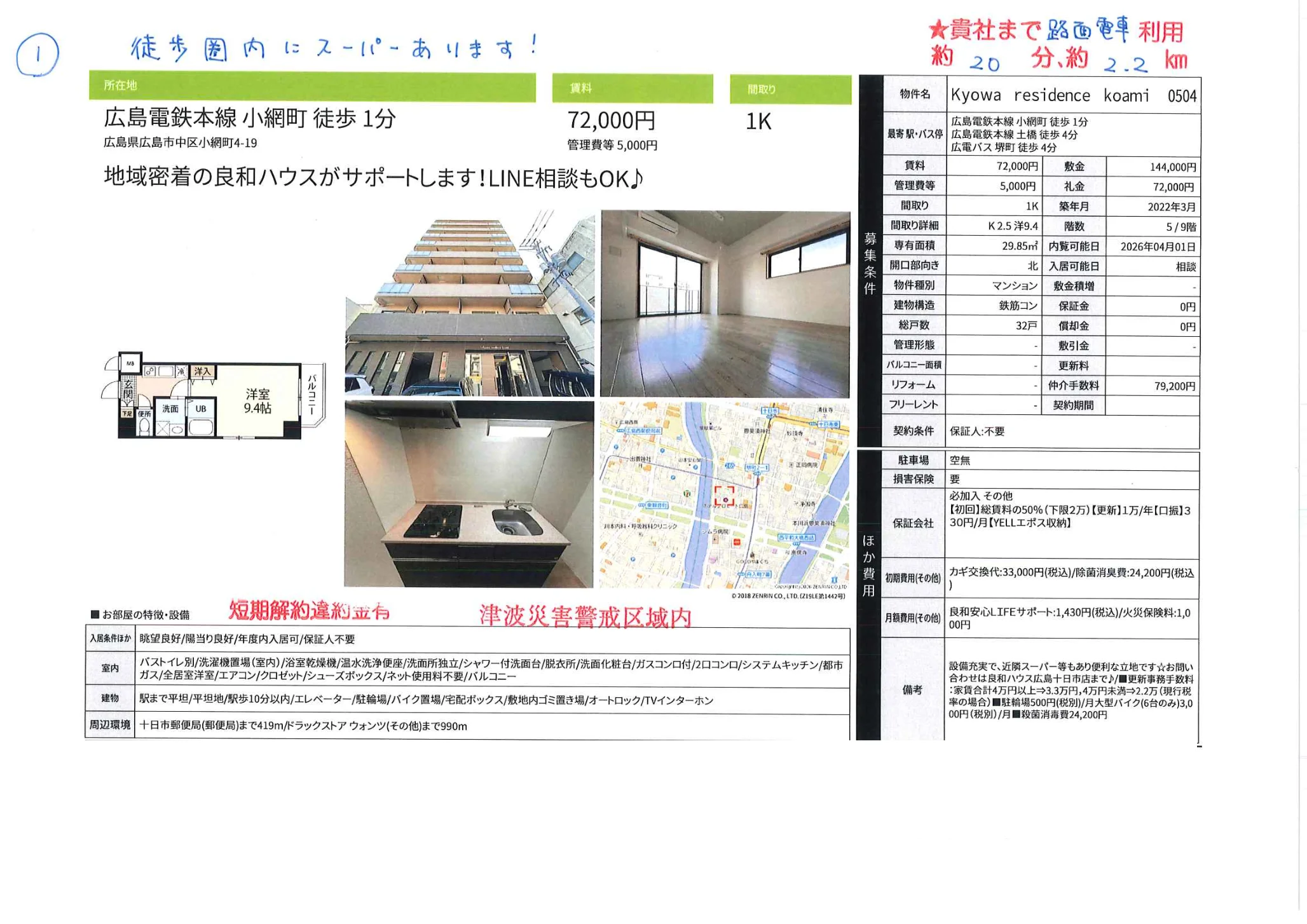Click the kitchen stove photo
1307x924 pixels.
pos(469,494)
